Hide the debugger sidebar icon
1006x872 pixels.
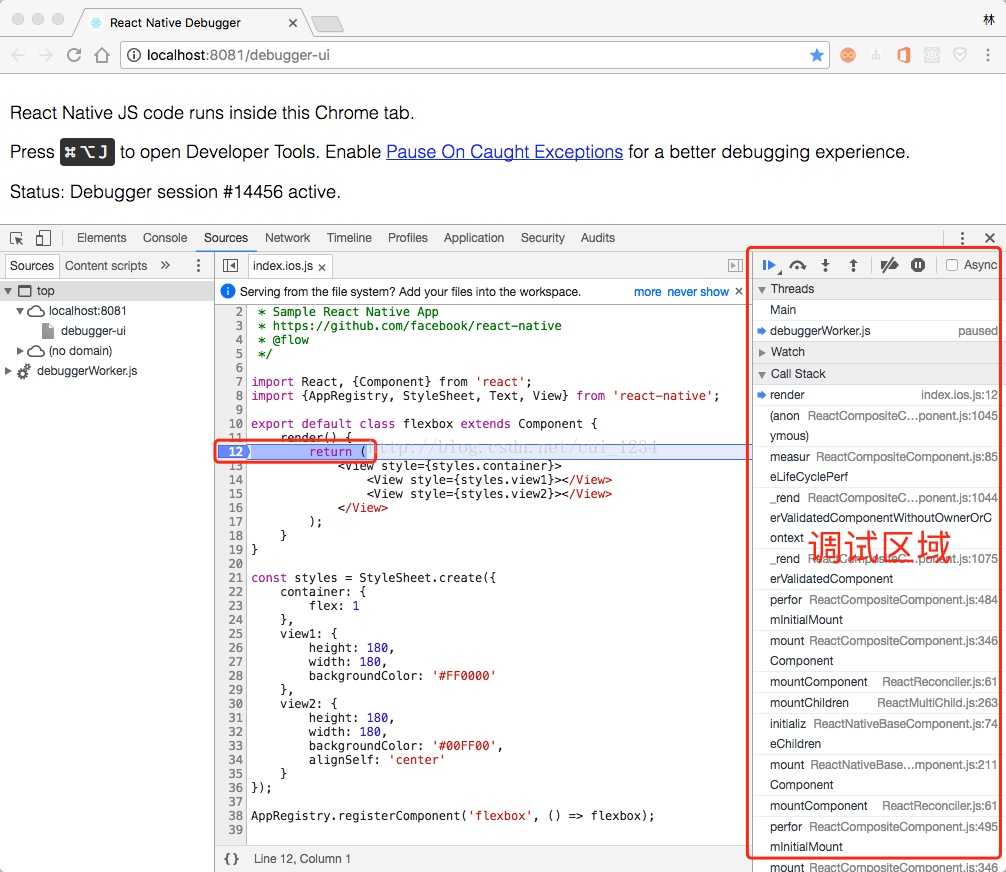point(735,266)
